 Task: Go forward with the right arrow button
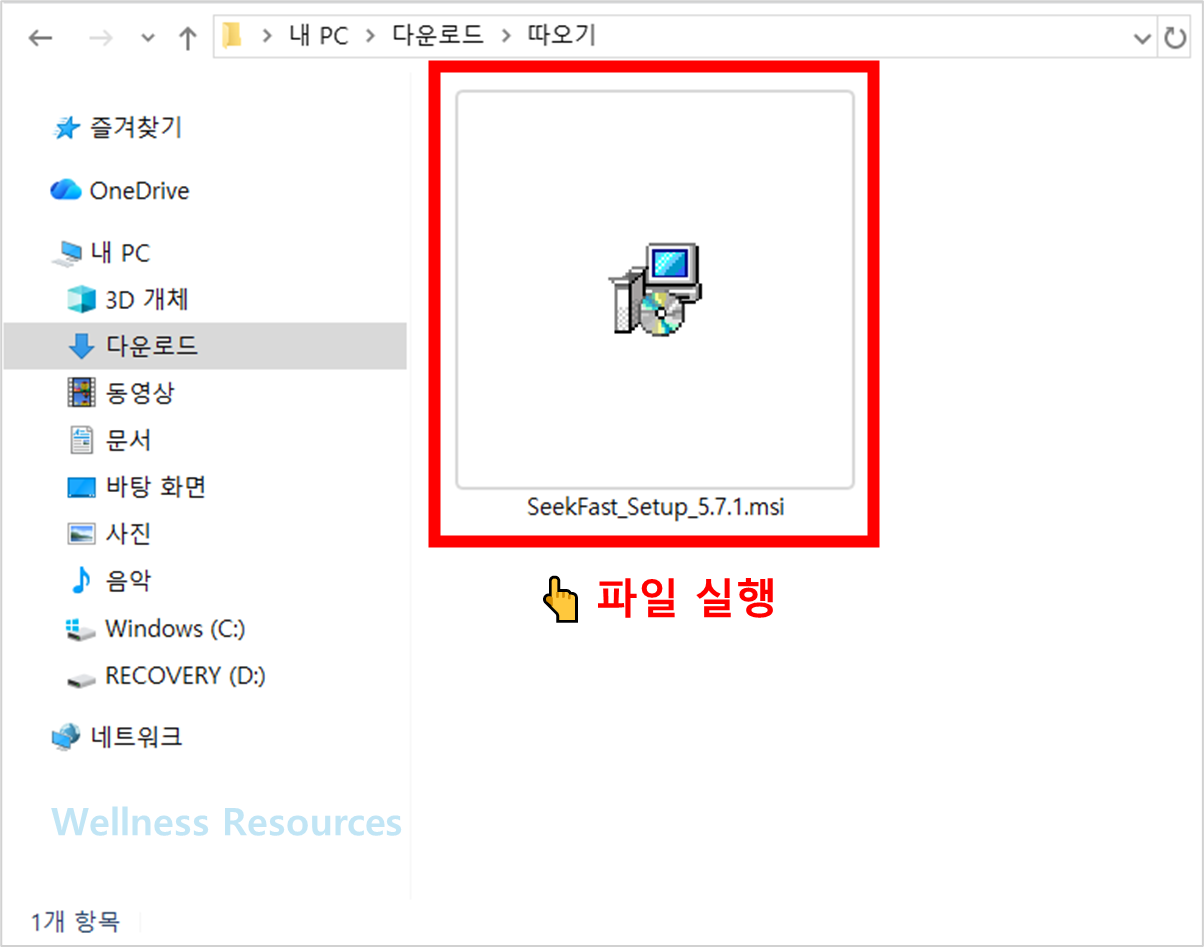coord(100,38)
